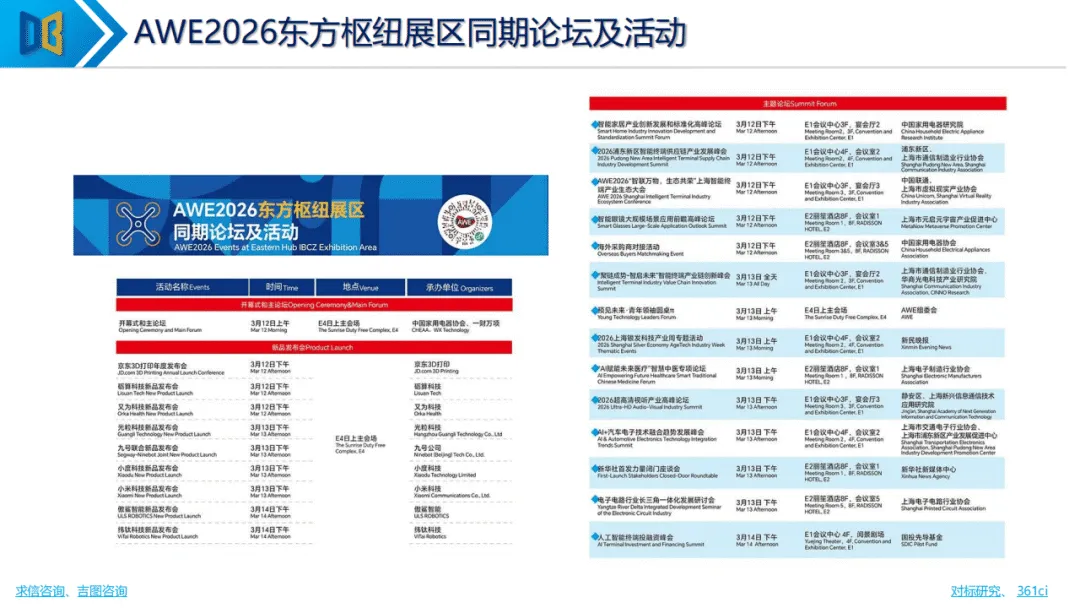Click 'Opening Ceremony and Main Forum' event cell
This screenshot has width=1080, height=608.
[x=160, y=326]
